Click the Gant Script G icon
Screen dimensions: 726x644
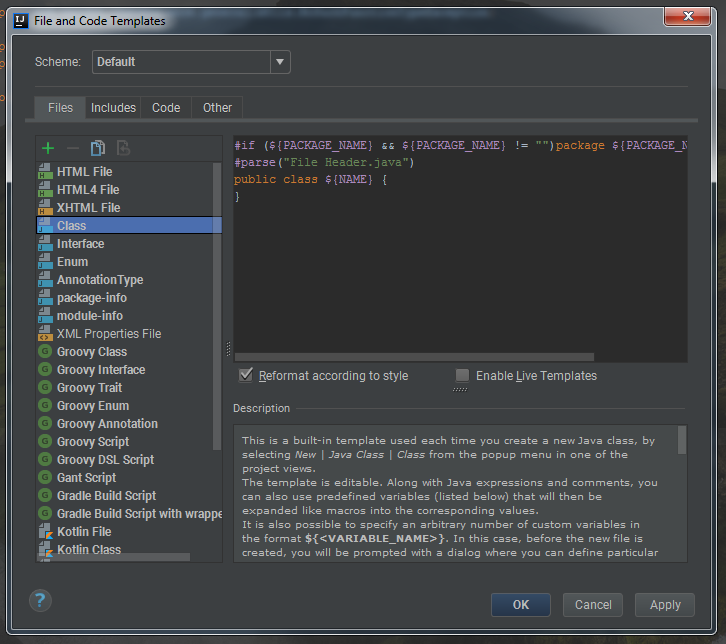(45, 477)
